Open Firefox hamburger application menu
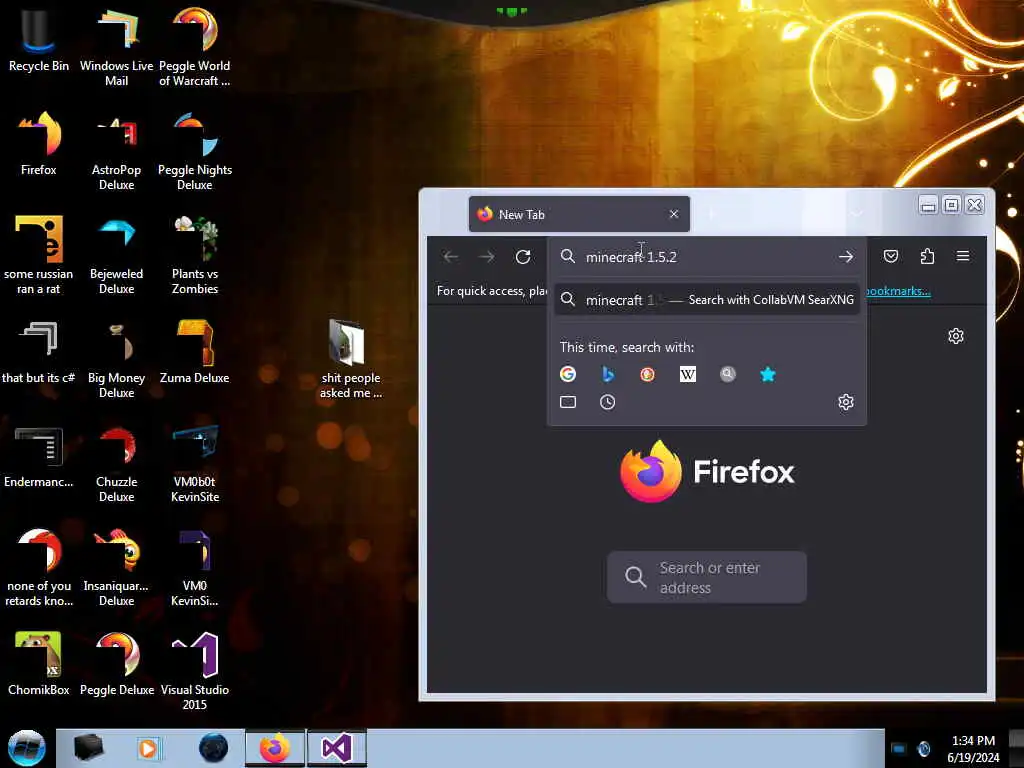 tap(963, 256)
